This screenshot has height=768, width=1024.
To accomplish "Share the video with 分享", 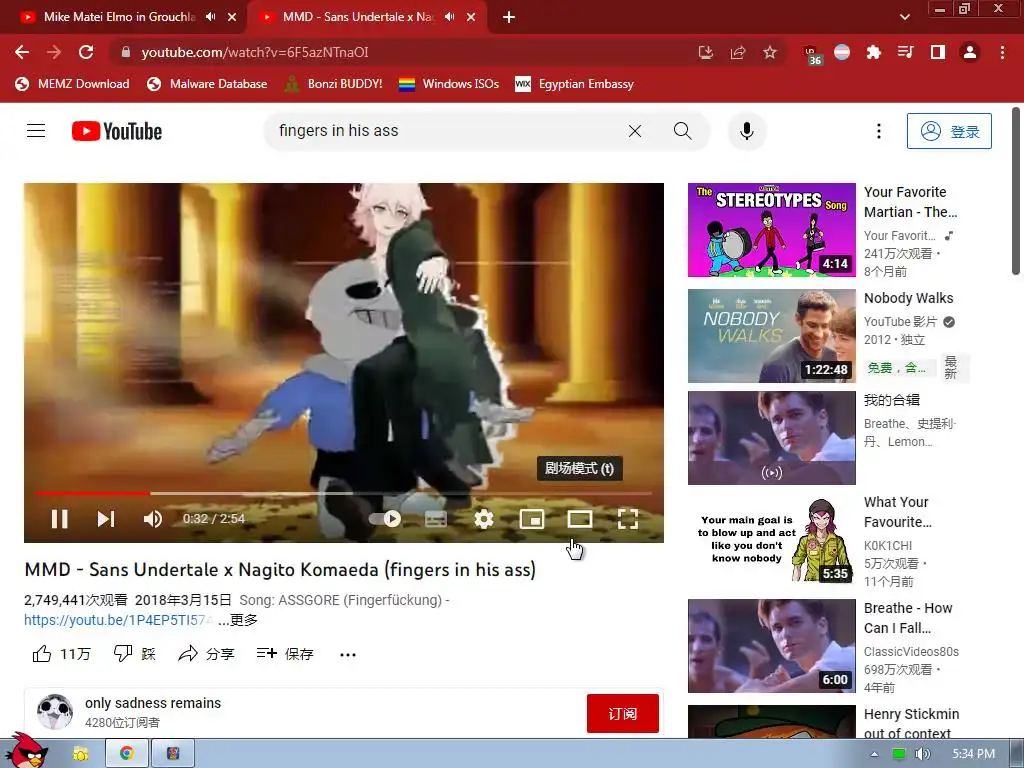I will pos(206,654).
